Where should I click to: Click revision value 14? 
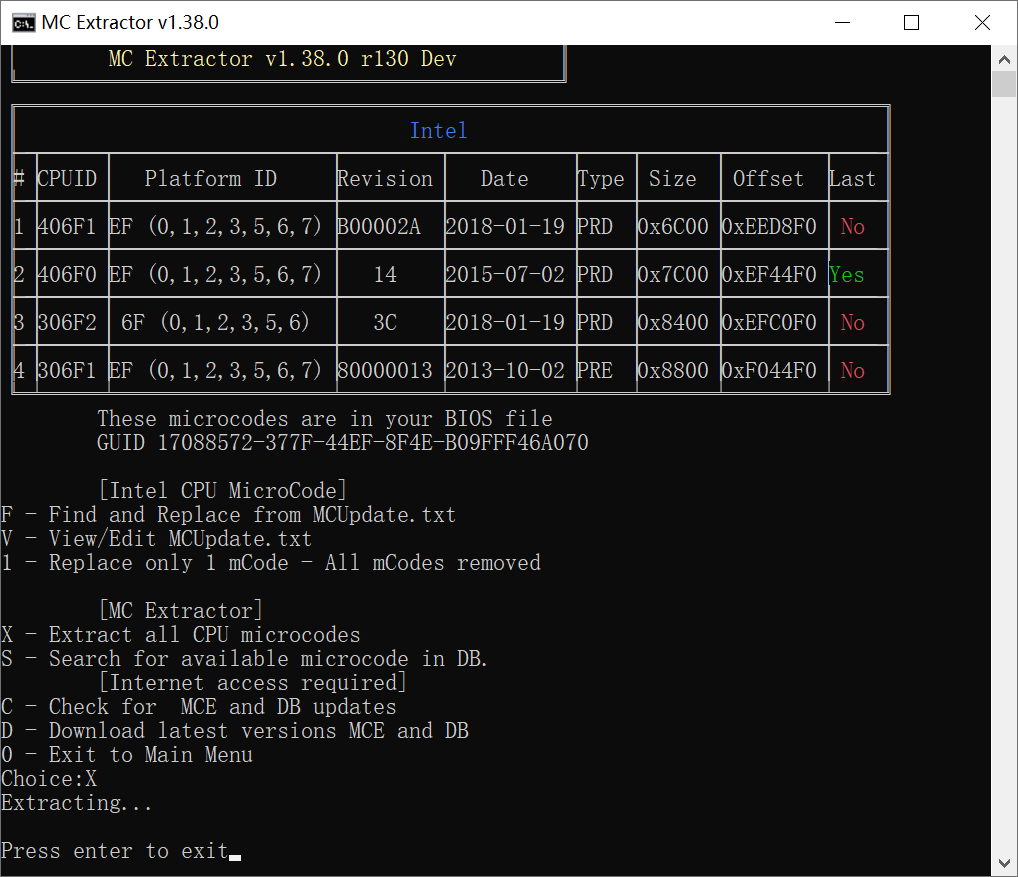point(385,275)
